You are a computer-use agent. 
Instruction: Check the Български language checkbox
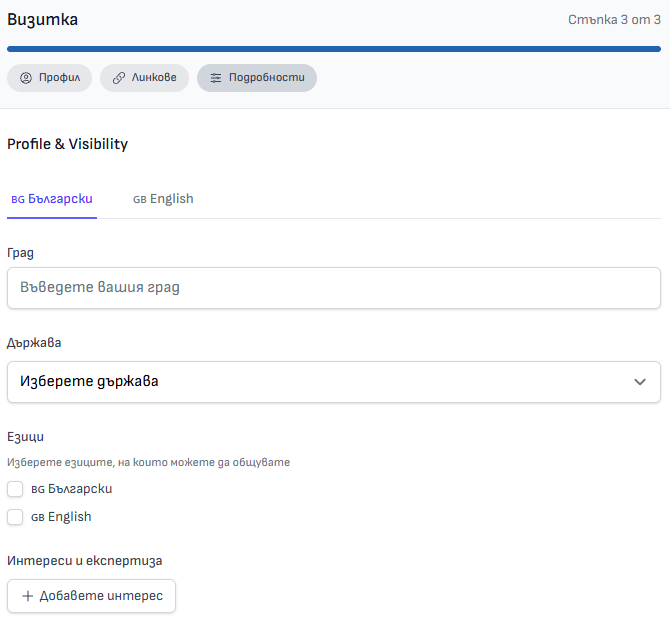(15, 489)
